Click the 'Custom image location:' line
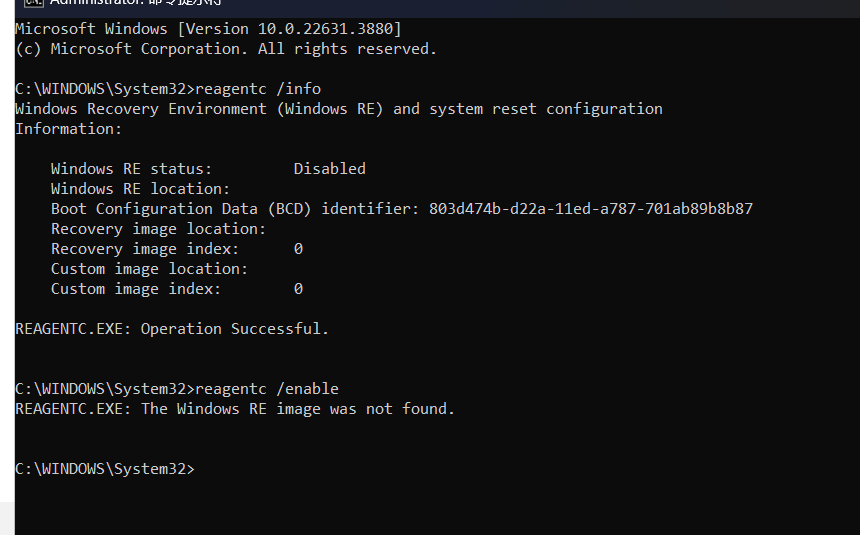This screenshot has height=535, width=860. pos(149,269)
